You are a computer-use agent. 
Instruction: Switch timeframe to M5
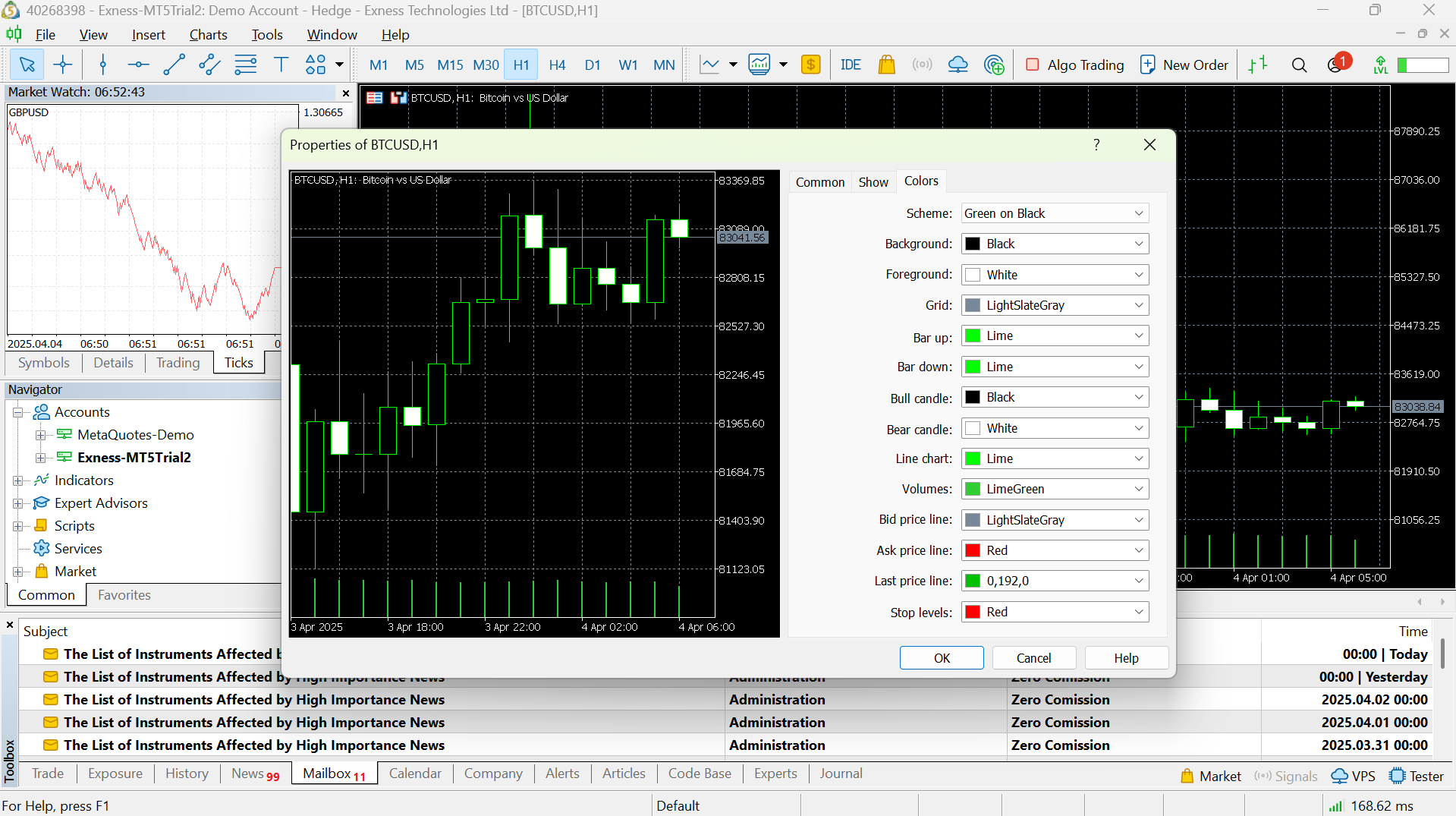[x=414, y=65]
